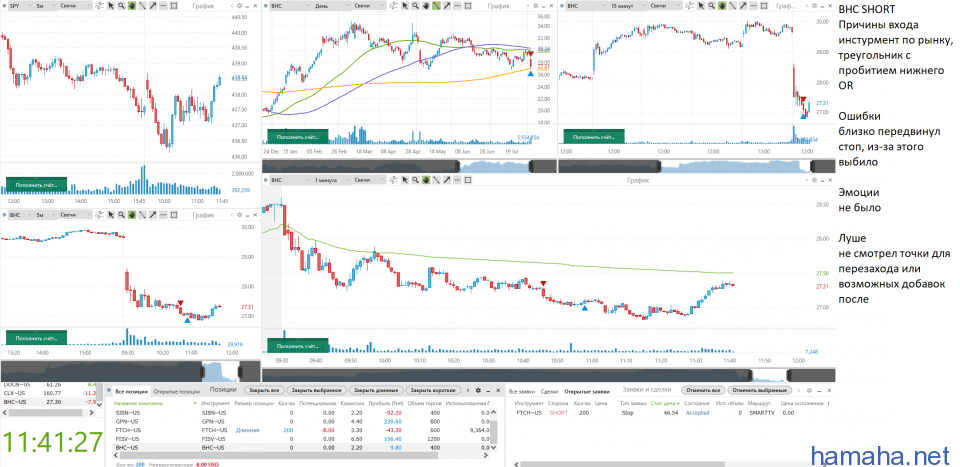Click Пополнить счёт in BHC 1-minute chart

pos(298,346)
